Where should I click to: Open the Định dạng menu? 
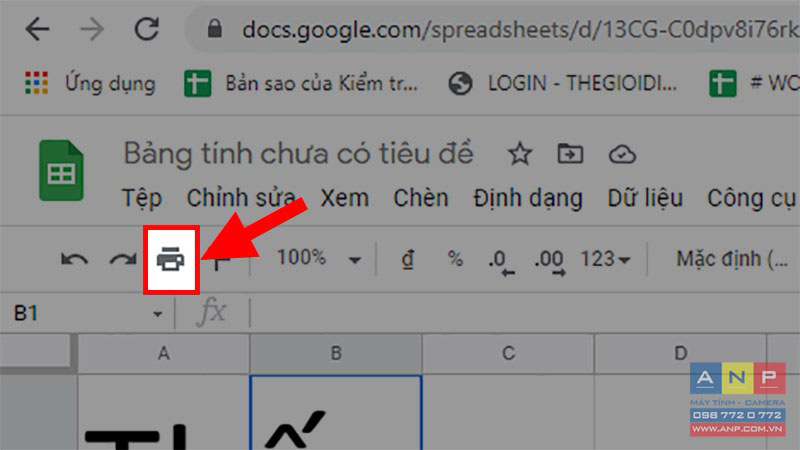click(528, 198)
